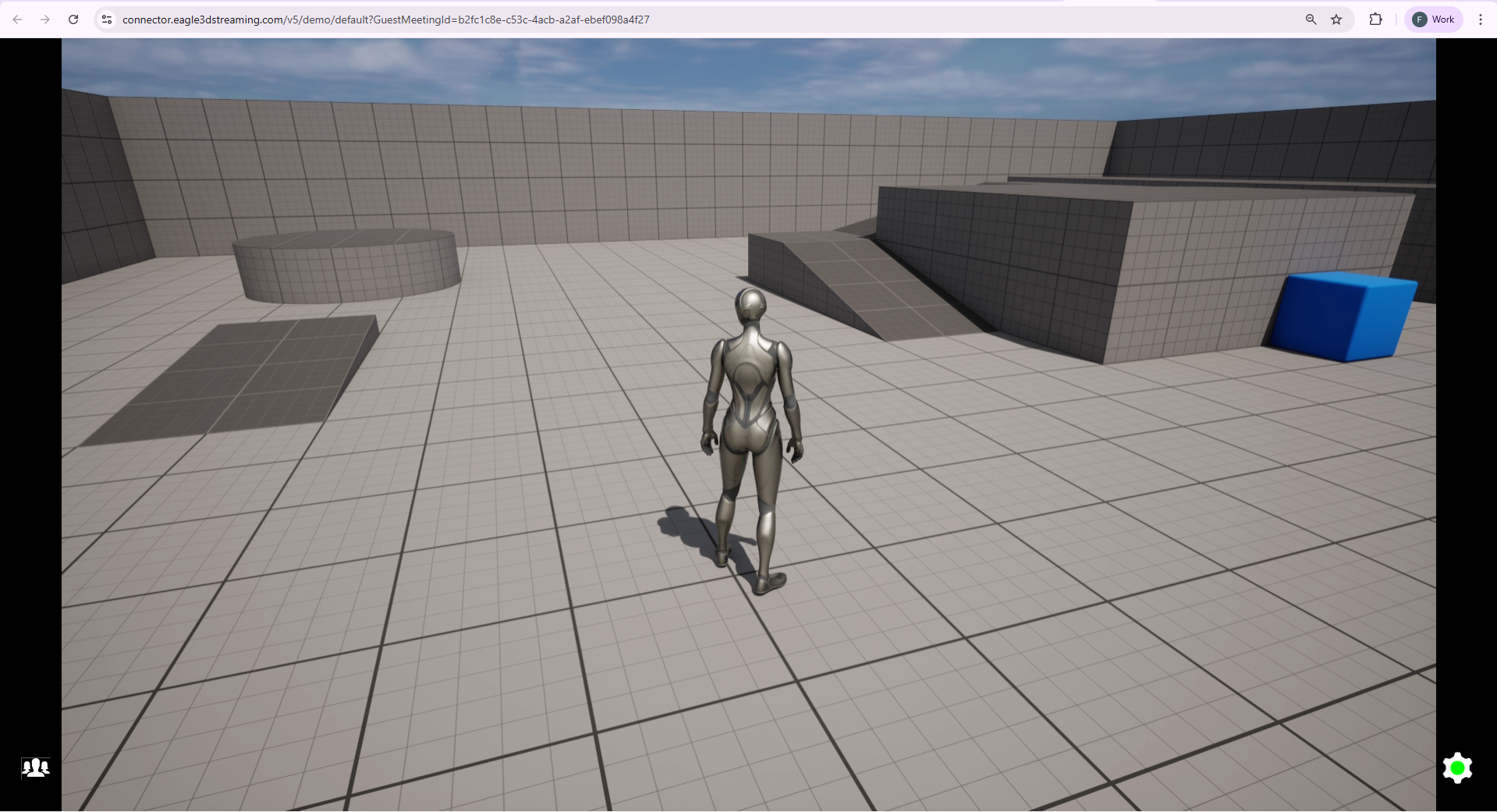1497x812 pixels.
Task: View site information icon beside the URL
Action: click(107, 20)
